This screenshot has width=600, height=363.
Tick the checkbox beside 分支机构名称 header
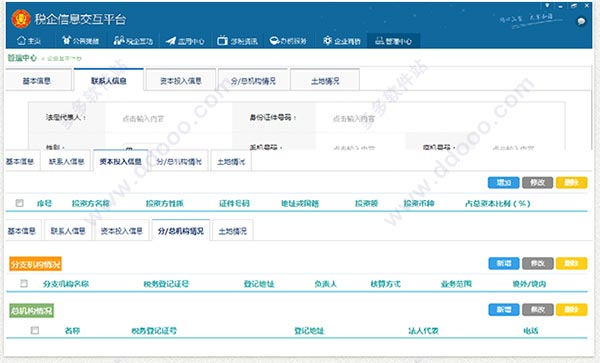click(24, 283)
